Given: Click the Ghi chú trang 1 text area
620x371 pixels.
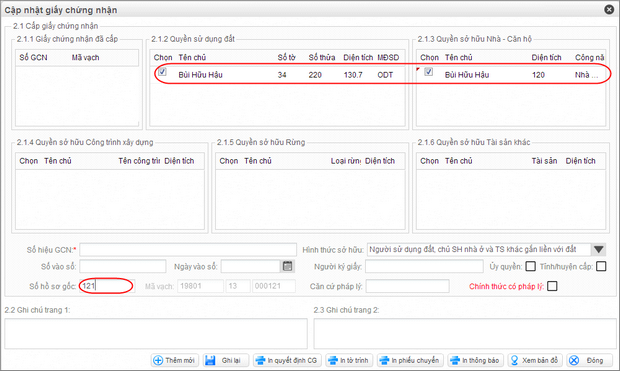Looking at the screenshot, I should point(156,333).
